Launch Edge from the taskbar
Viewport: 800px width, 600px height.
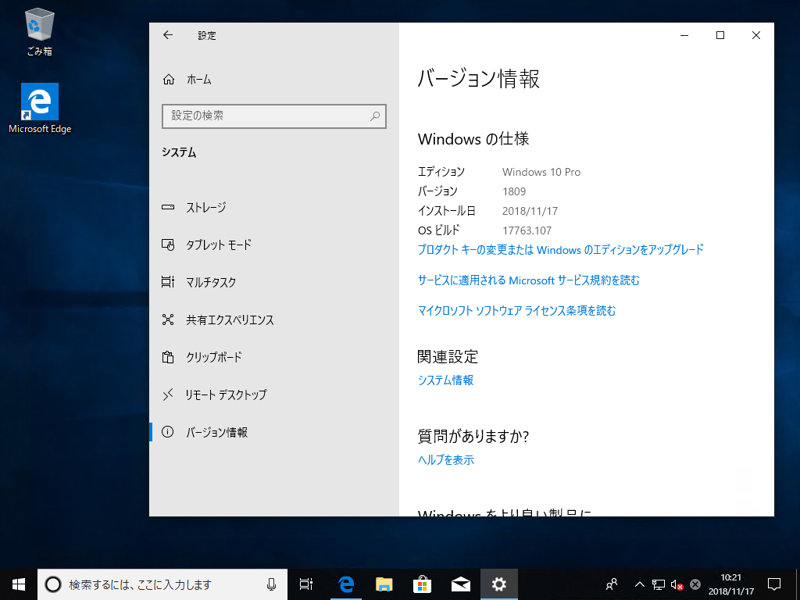pos(346,584)
